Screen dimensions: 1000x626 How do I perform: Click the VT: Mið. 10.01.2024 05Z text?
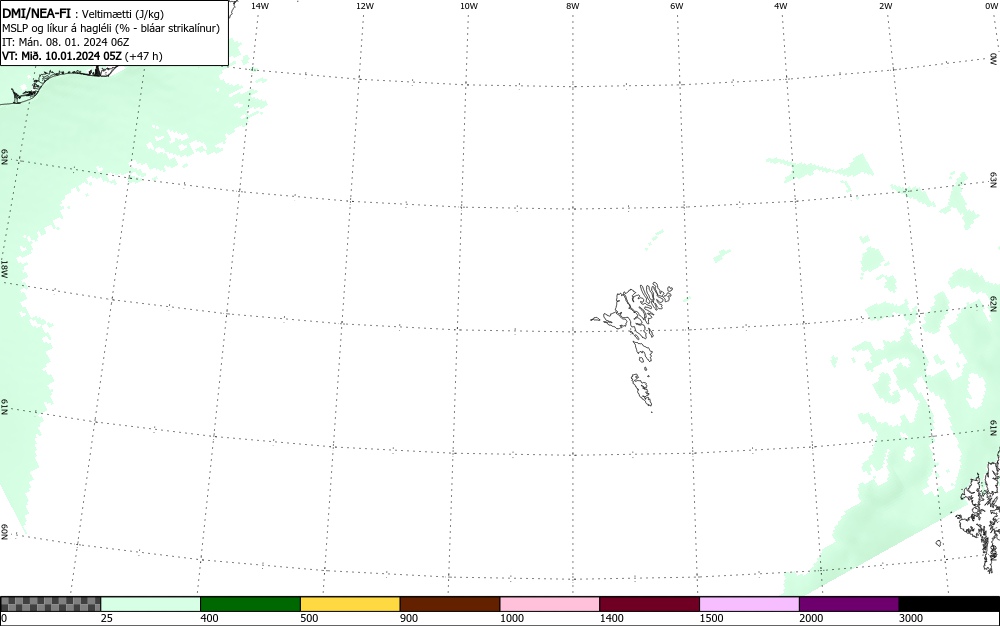pos(62,56)
